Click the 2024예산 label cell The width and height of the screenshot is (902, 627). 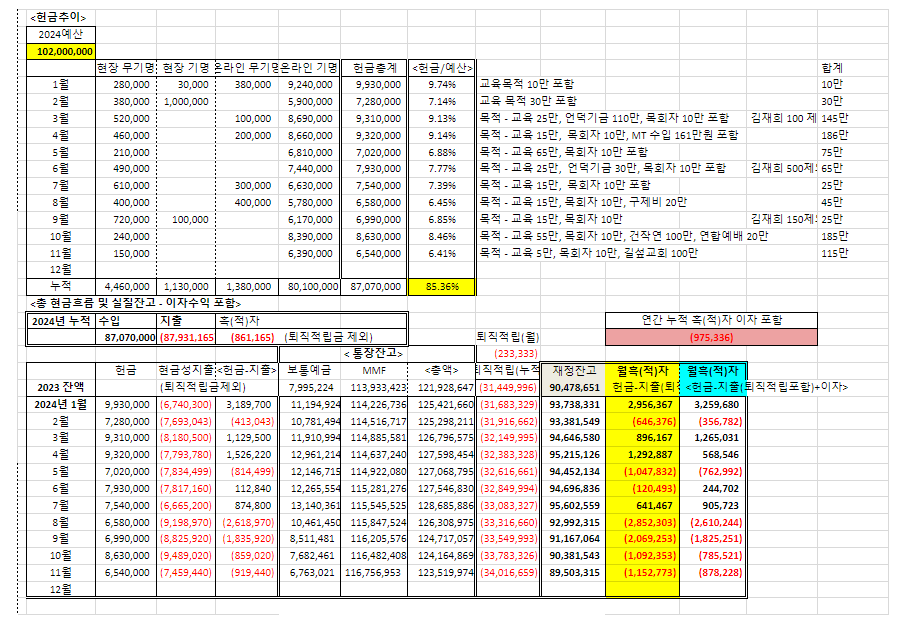click(61, 35)
